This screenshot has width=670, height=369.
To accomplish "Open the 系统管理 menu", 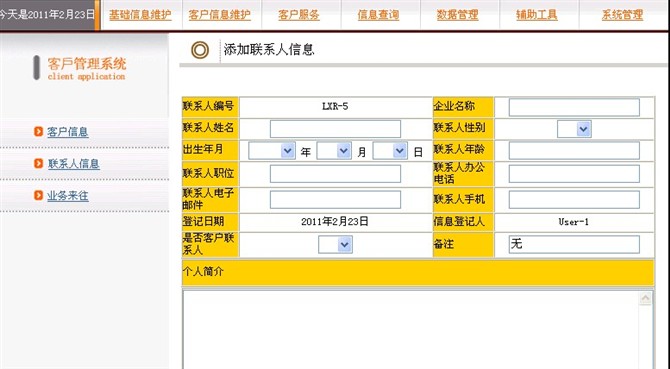I will tap(622, 15).
